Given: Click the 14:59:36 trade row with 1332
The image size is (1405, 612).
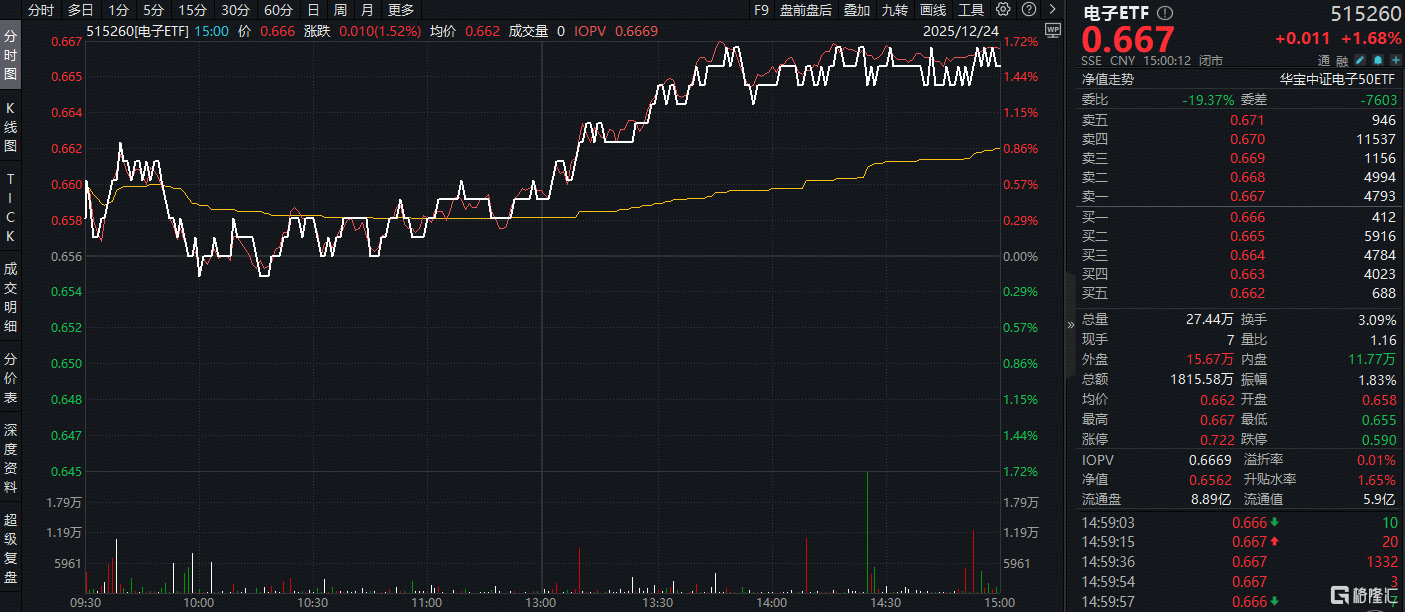Looking at the screenshot, I should (1240, 562).
